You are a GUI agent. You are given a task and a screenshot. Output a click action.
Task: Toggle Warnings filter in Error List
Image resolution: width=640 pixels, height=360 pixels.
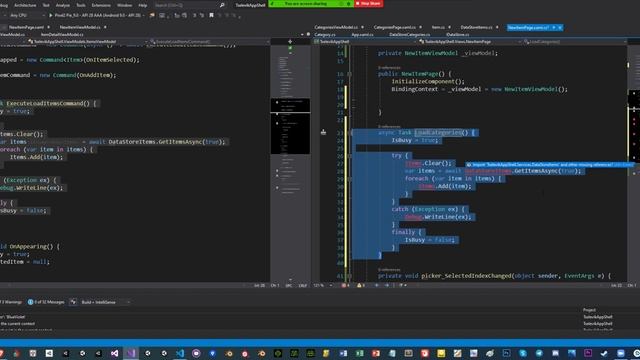pyautogui.click(x=11, y=302)
